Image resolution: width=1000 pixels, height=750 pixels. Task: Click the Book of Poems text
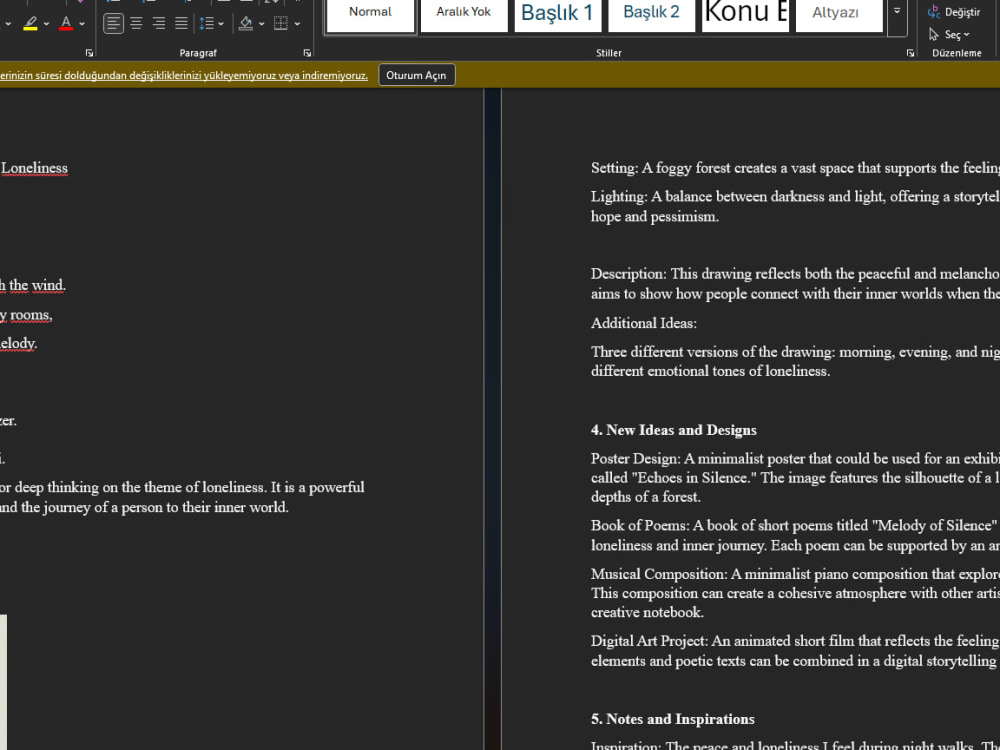pos(640,526)
